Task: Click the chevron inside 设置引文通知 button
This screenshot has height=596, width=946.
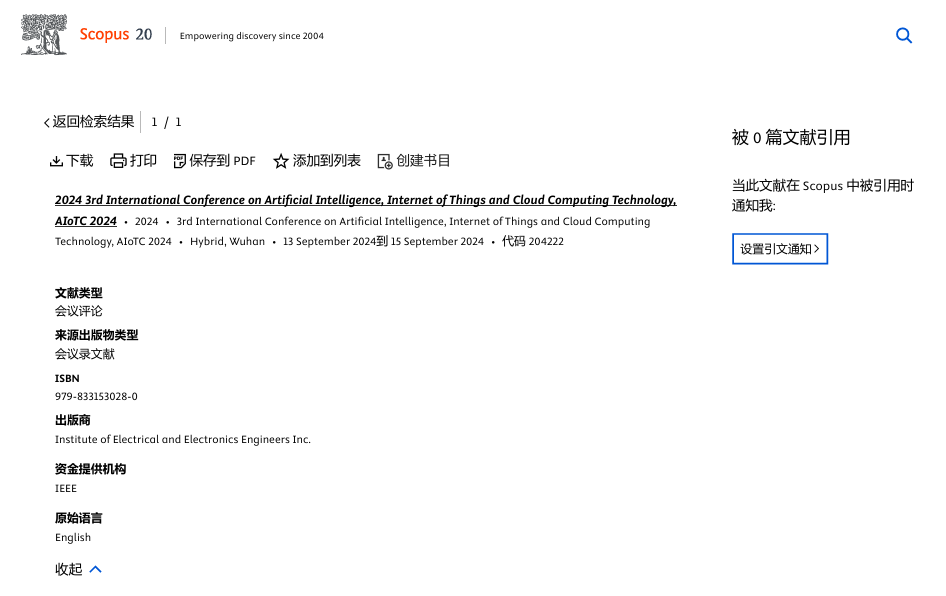Action: [x=816, y=249]
